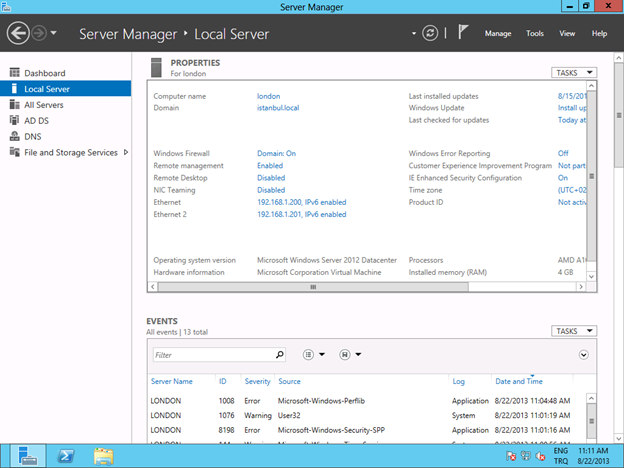This screenshot has width=624, height=468.
Task: Open File Explorer from the taskbar
Action: point(103,456)
